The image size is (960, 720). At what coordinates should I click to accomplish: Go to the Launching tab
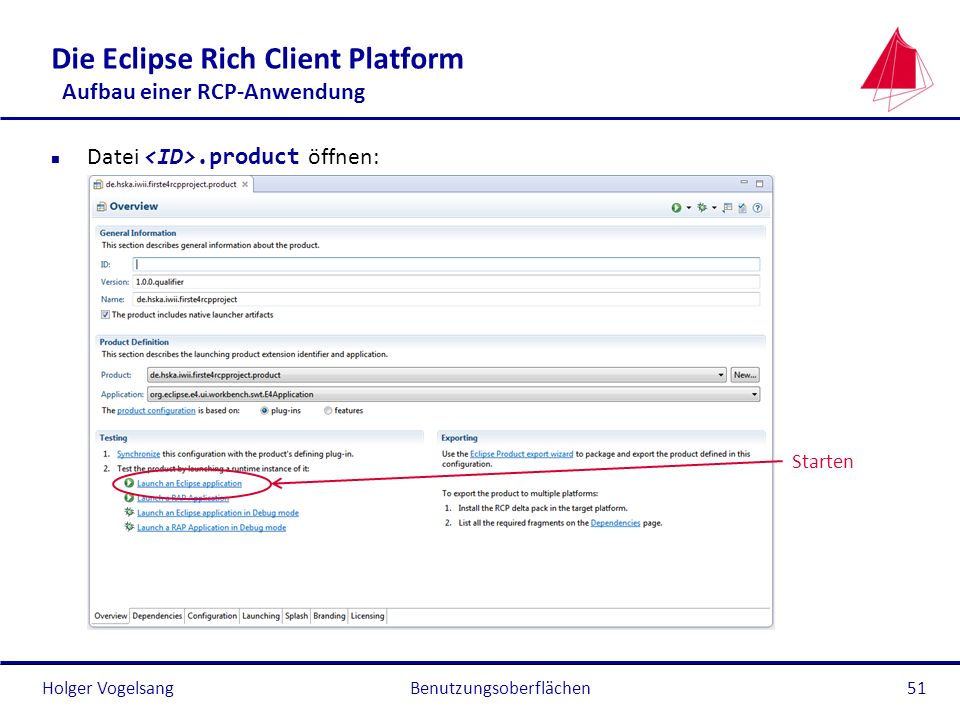click(x=261, y=616)
